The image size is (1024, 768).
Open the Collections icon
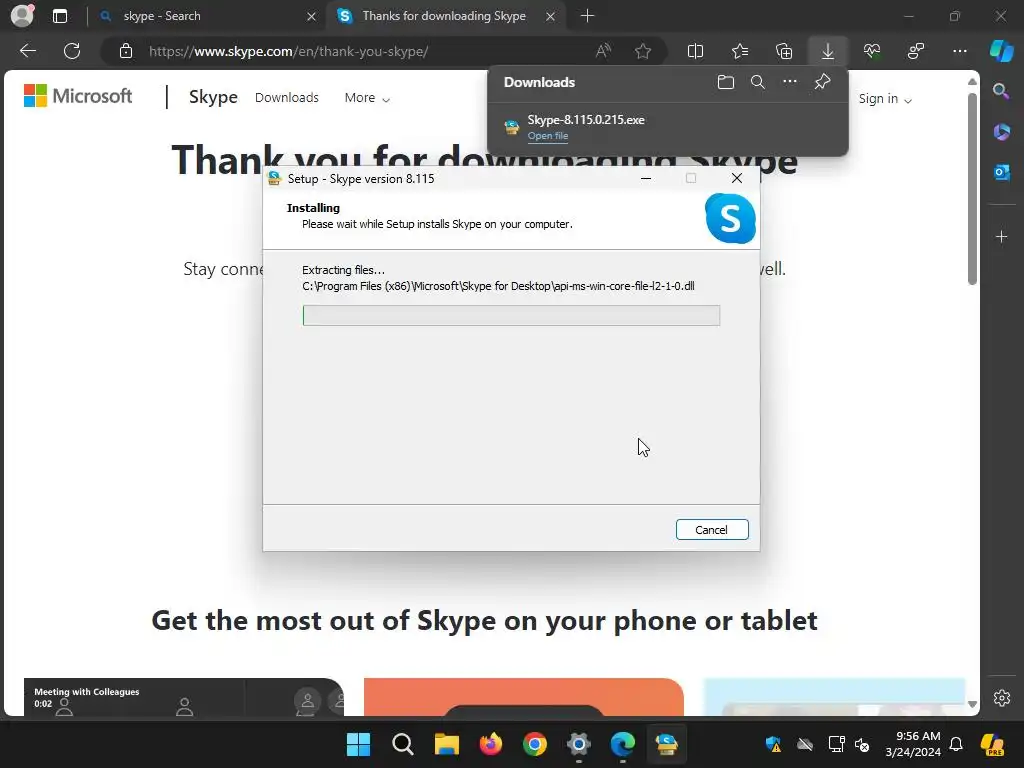[784, 51]
